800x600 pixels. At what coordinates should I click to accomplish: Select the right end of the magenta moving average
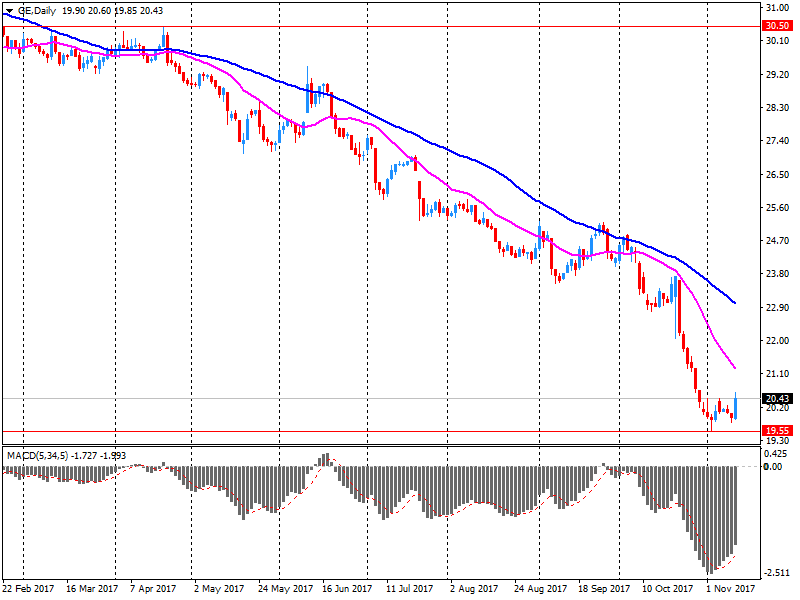click(734, 367)
